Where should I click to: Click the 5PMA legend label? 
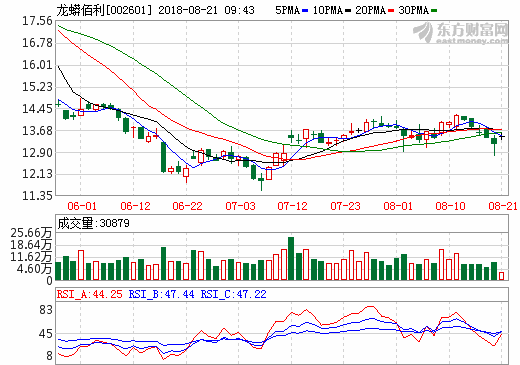[x=287, y=10]
